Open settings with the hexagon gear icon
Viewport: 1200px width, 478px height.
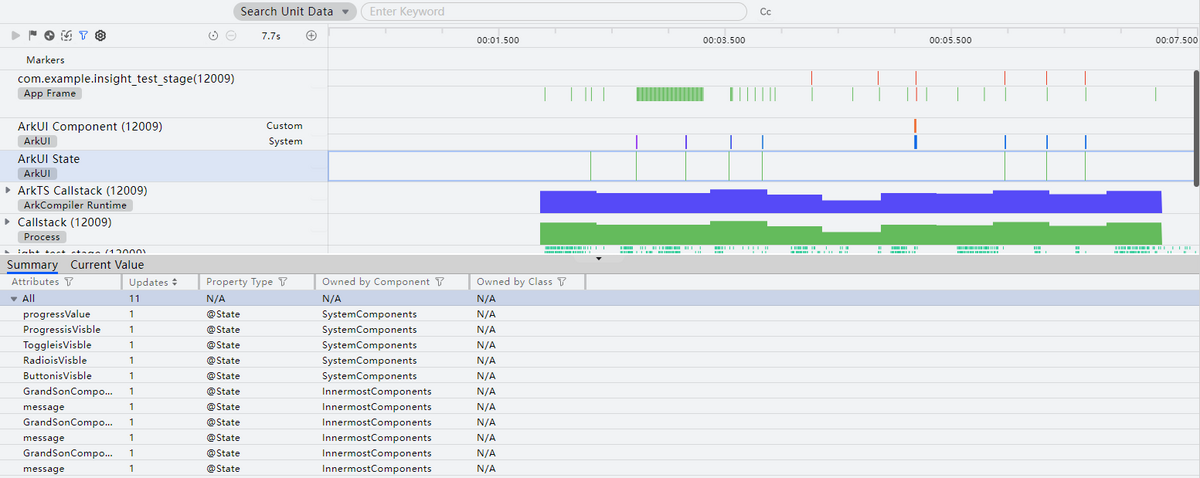(x=100, y=35)
